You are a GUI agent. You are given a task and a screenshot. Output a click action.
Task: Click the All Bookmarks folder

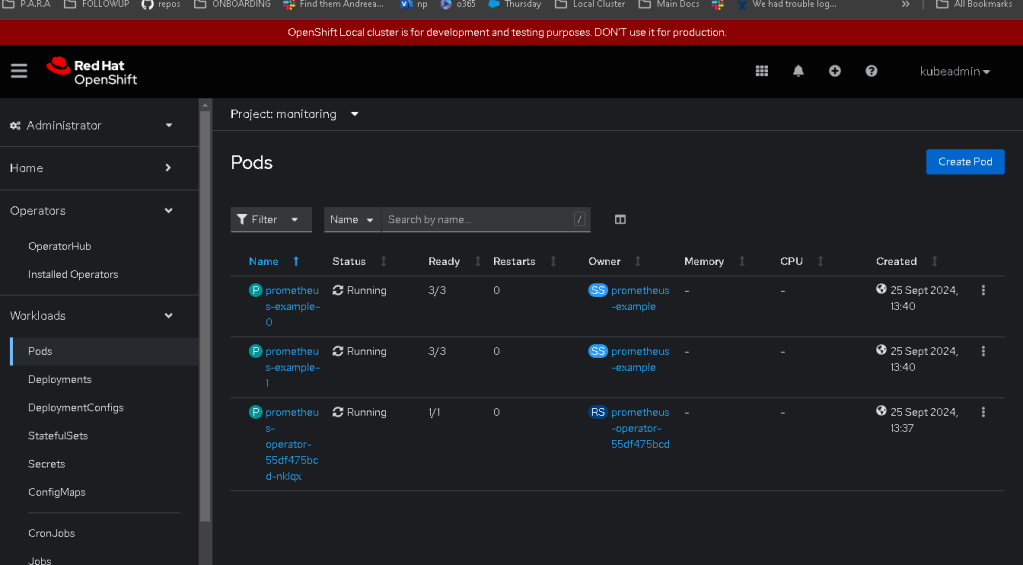point(973,5)
